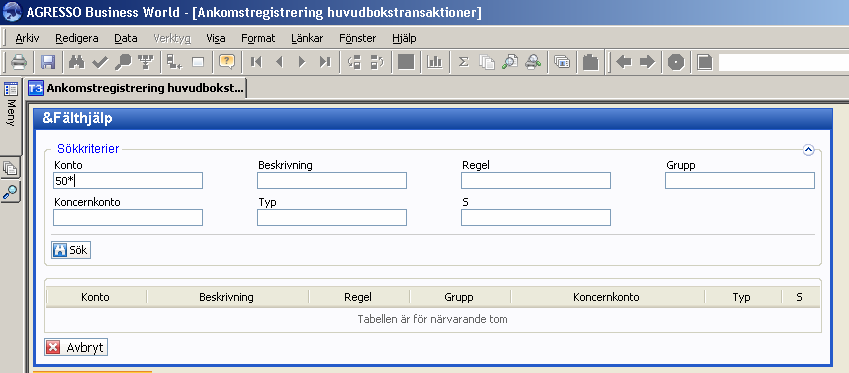Open the Hjälp menu
Viewport: 849px width, 373px height.
point(404,38)
